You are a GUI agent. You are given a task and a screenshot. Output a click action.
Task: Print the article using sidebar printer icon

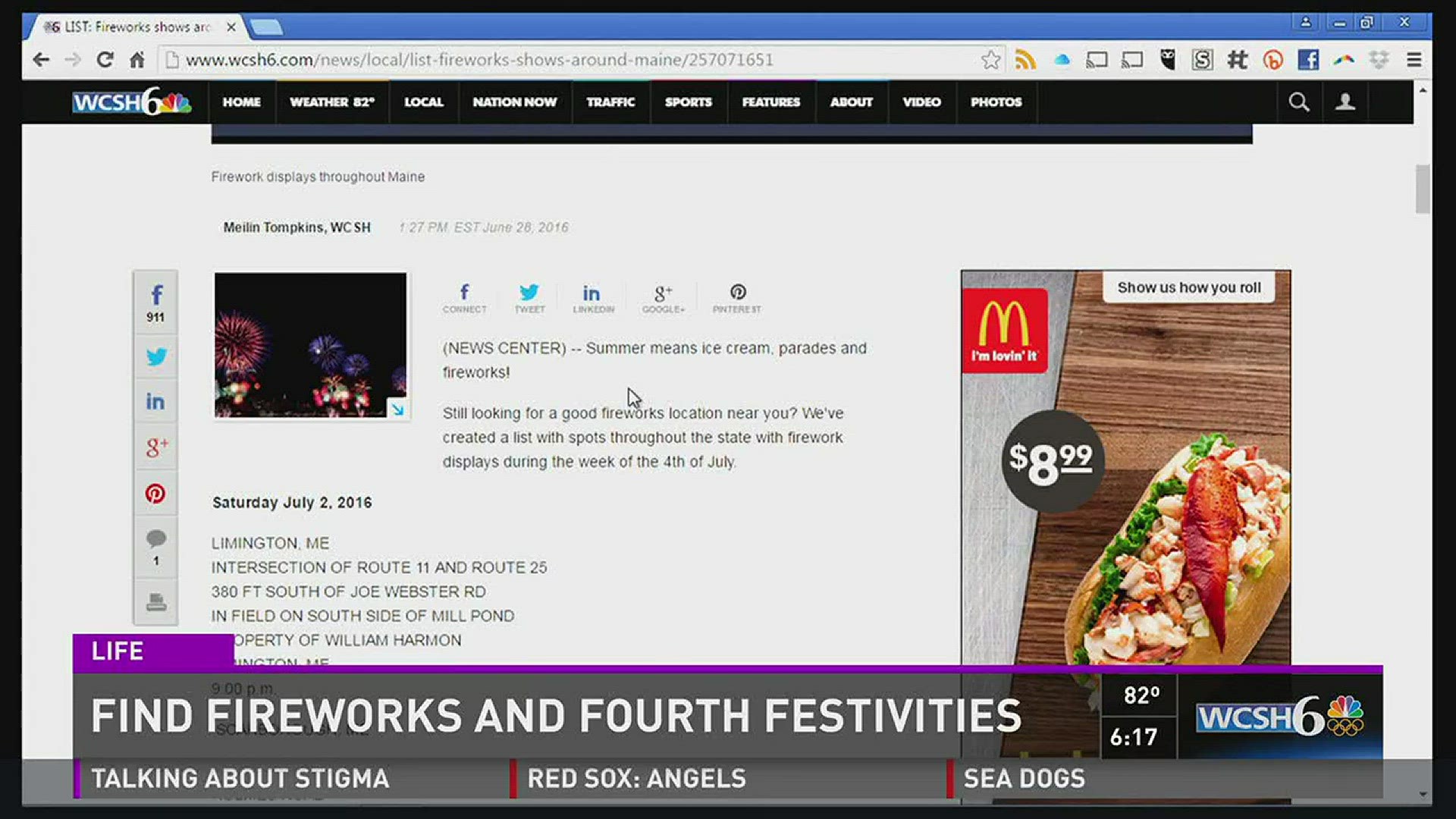156,602
